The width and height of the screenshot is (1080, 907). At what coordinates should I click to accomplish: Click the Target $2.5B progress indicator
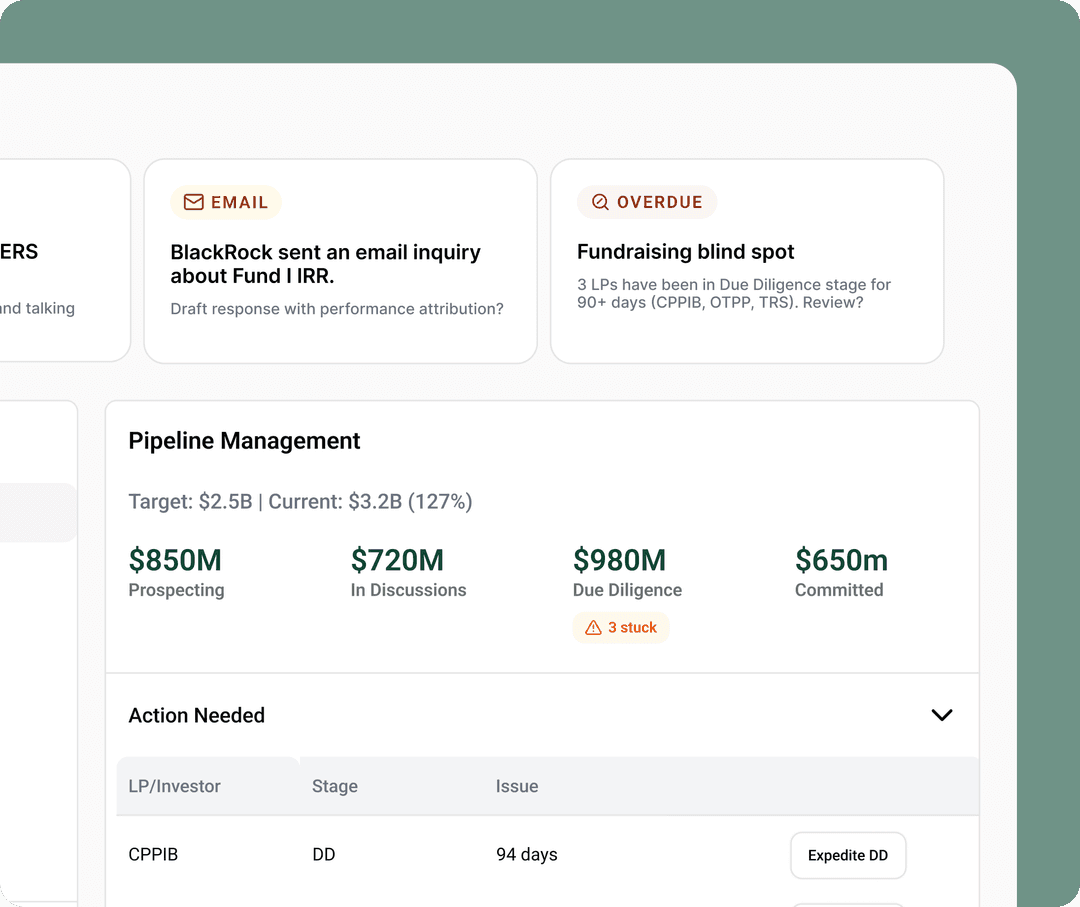(x=300, y=502)
